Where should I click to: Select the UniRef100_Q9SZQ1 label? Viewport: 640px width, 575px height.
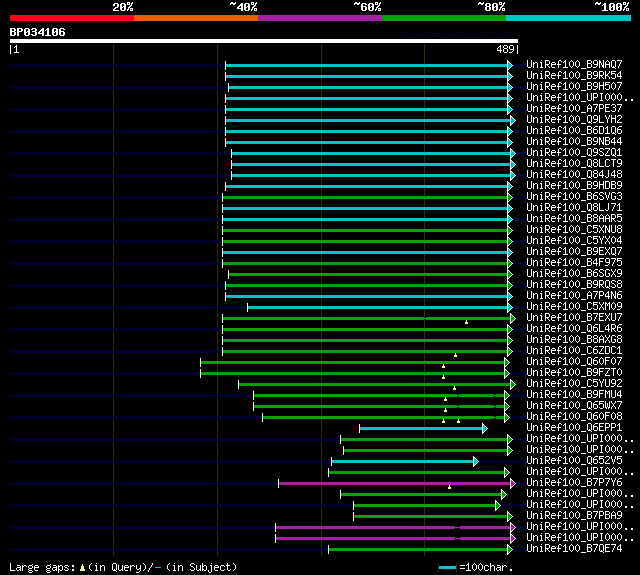pos(574,153)
